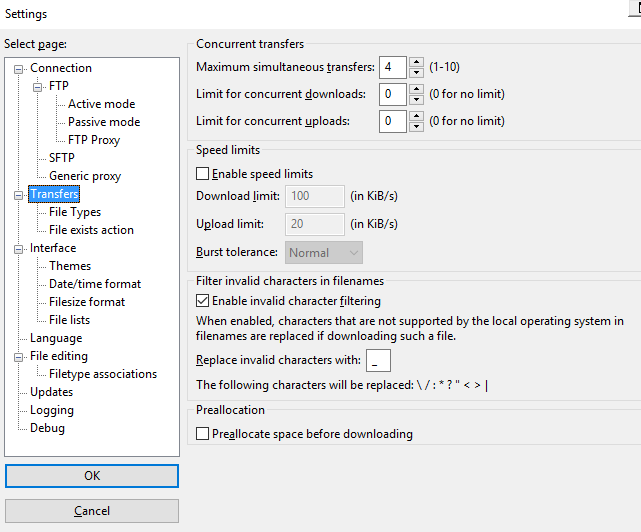This screenshot has width=641, height=532.
Task: Go to File exists action page
Action: click(91, 230)
